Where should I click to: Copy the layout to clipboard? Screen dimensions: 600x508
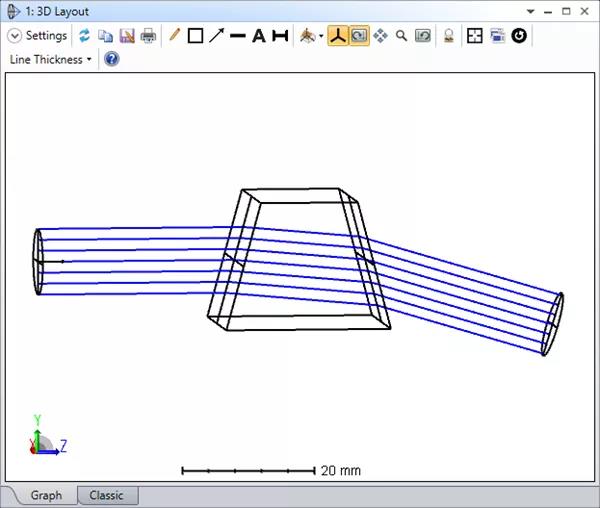pyautogui.click(x=105, y=35)
